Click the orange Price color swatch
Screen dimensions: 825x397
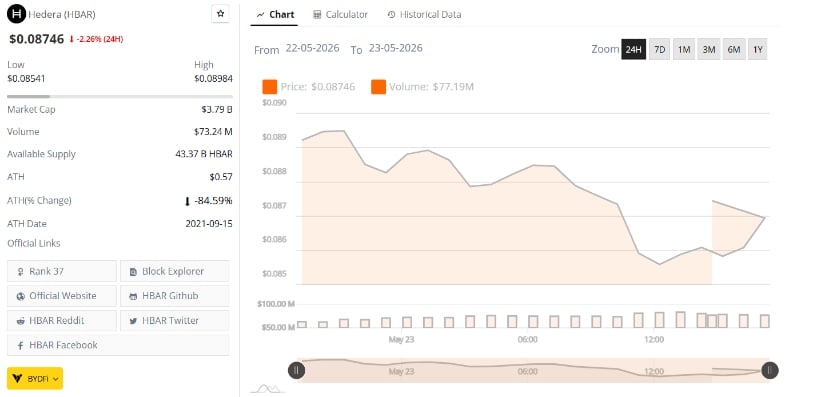269,87
